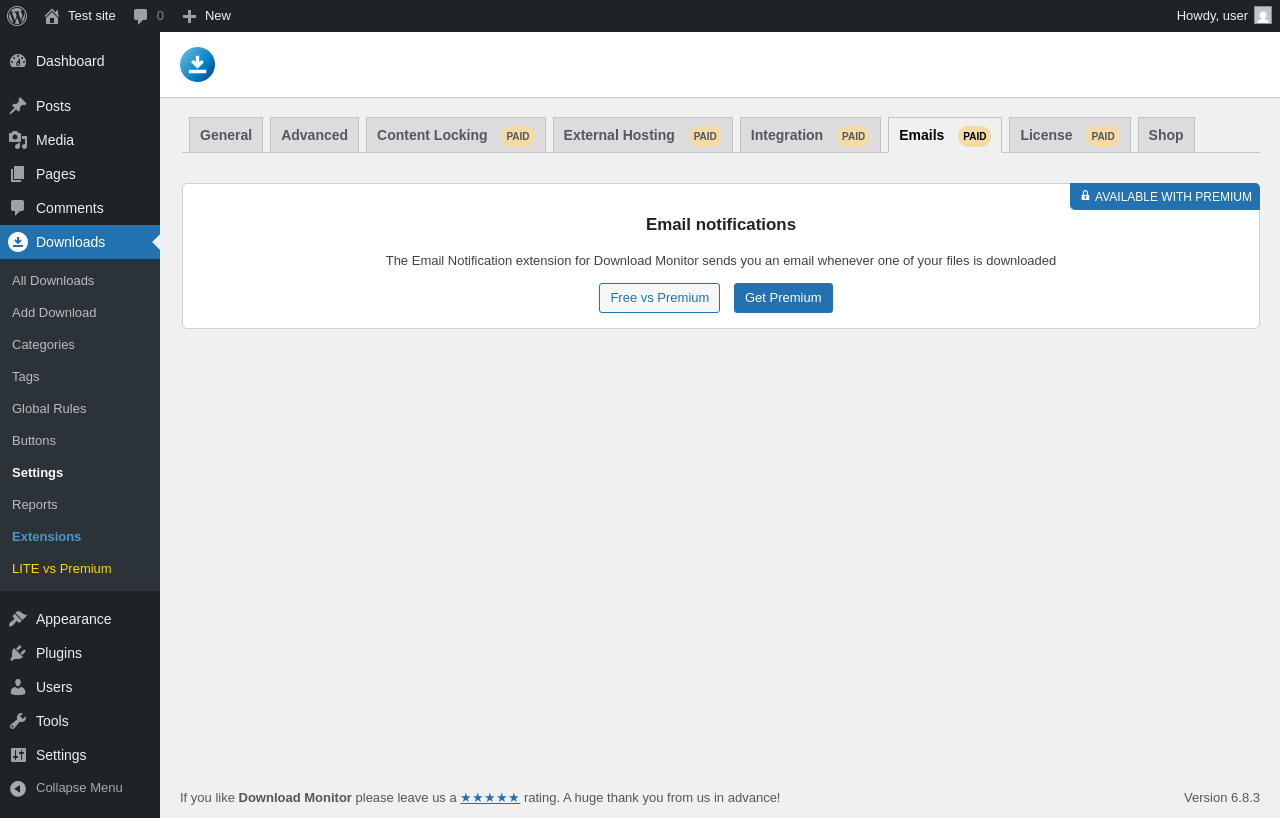Viewport: 1280px width, 818px height.
Task: Click PAID badge on Emails tab
Action: [975, 136]
